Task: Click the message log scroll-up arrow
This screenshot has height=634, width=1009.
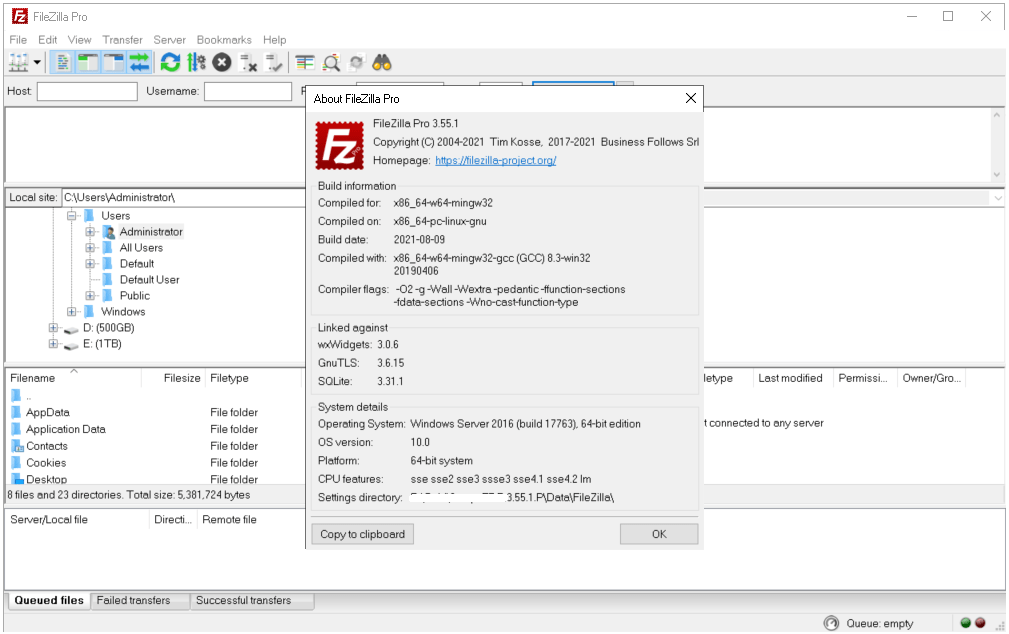Action: point(997,115)
